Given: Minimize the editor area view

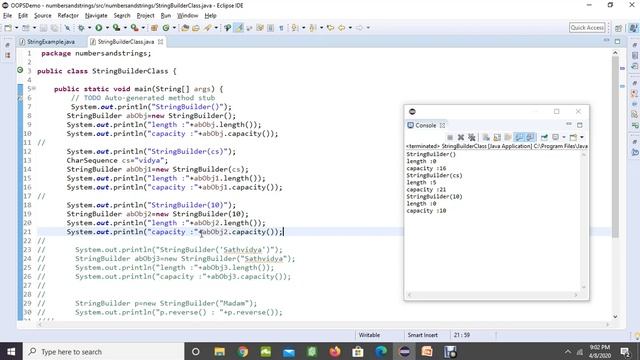Looking at the screenshot, I should (x=607, y=41).
